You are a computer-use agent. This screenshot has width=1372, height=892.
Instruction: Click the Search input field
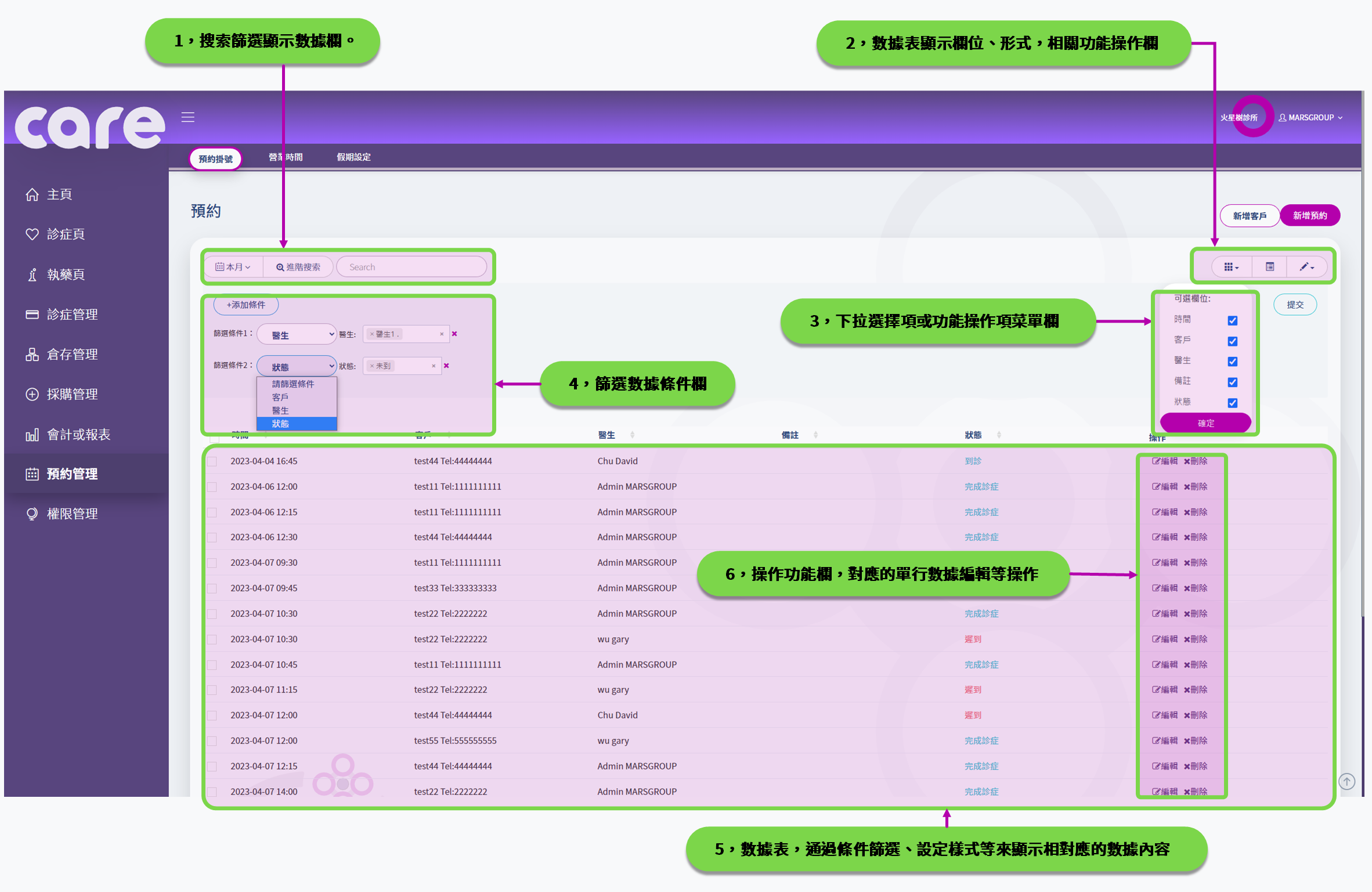click(x=411, y=267)
